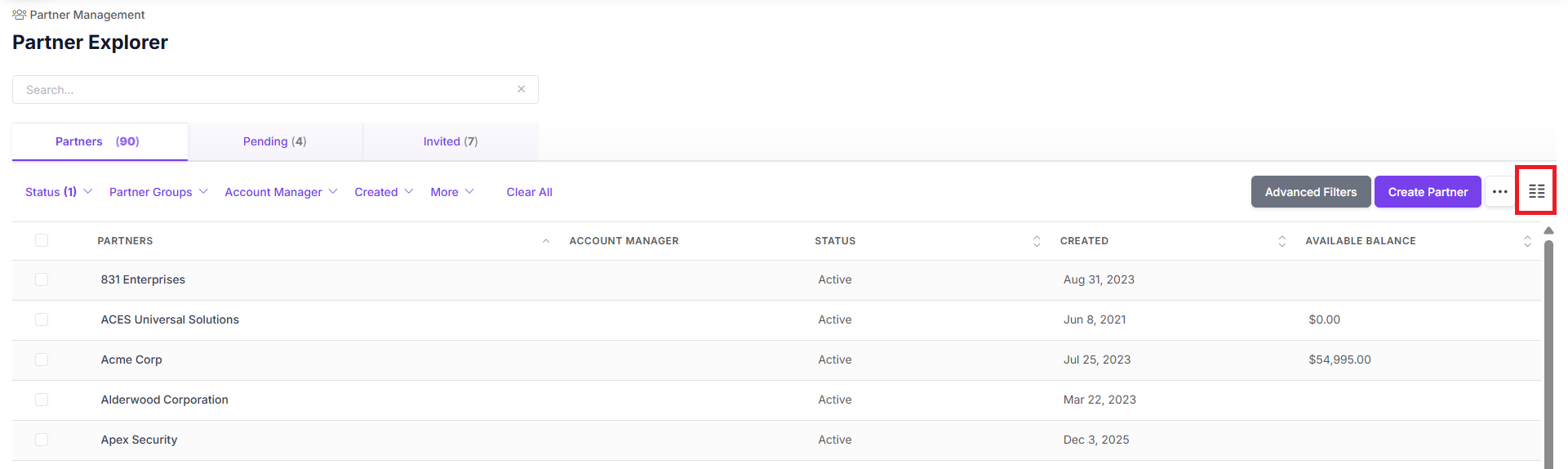Open the column layout settings icon
Viewport: 1568px width, 469px height.
click(1536, 191)
